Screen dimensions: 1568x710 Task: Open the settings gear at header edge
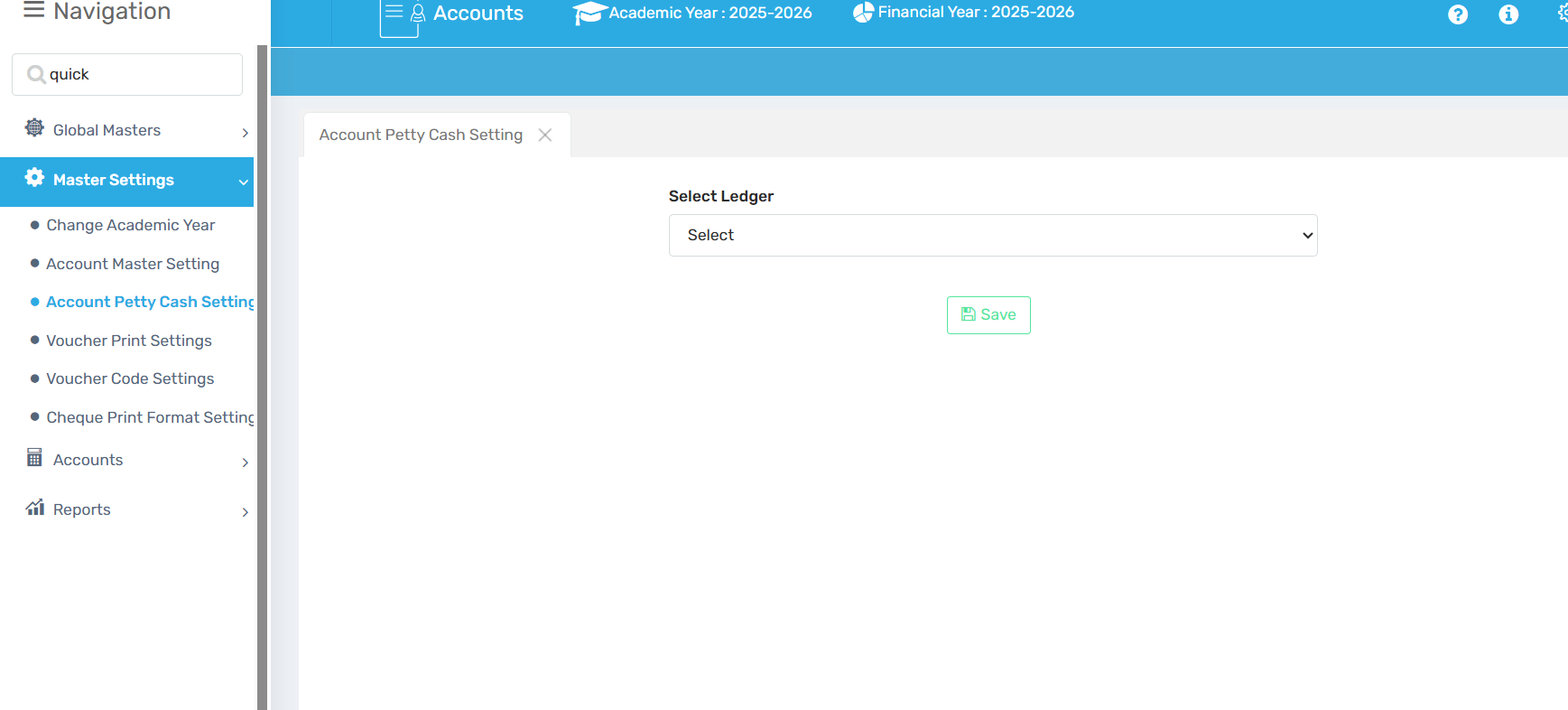pos(1563,14)
